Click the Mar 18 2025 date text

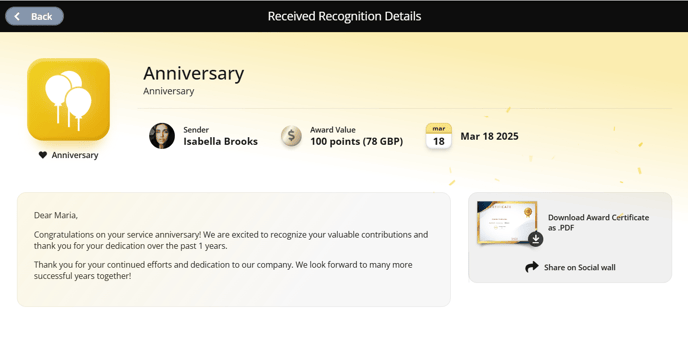(489, 136)
